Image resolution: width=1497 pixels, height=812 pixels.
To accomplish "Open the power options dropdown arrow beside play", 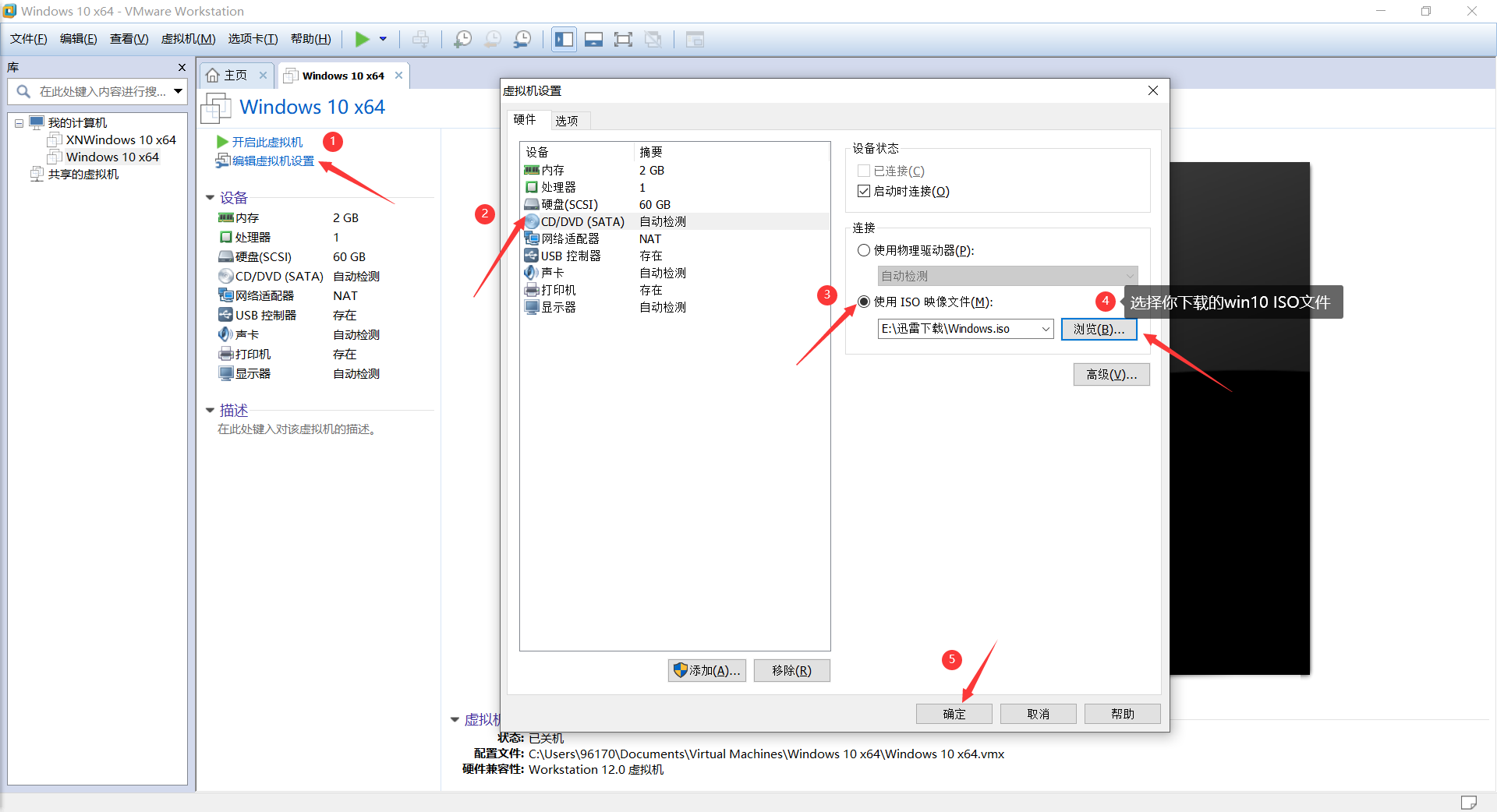I will point(383,39).
